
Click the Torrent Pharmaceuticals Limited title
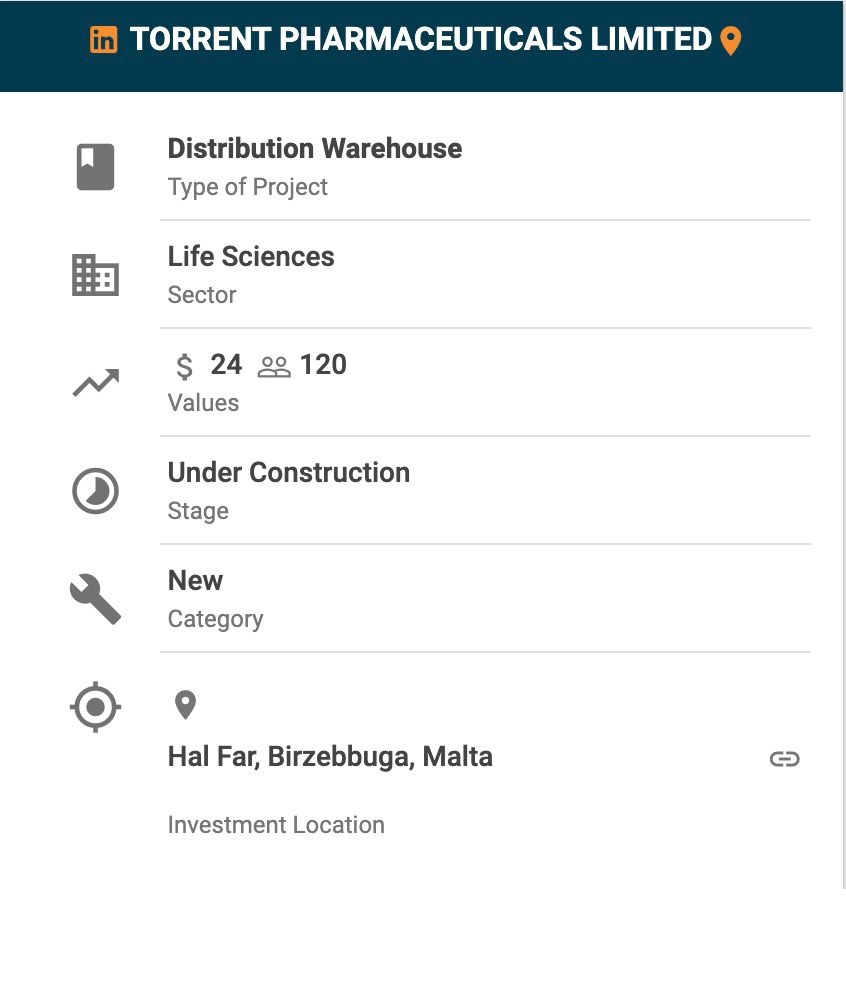(x=420, y=40)
